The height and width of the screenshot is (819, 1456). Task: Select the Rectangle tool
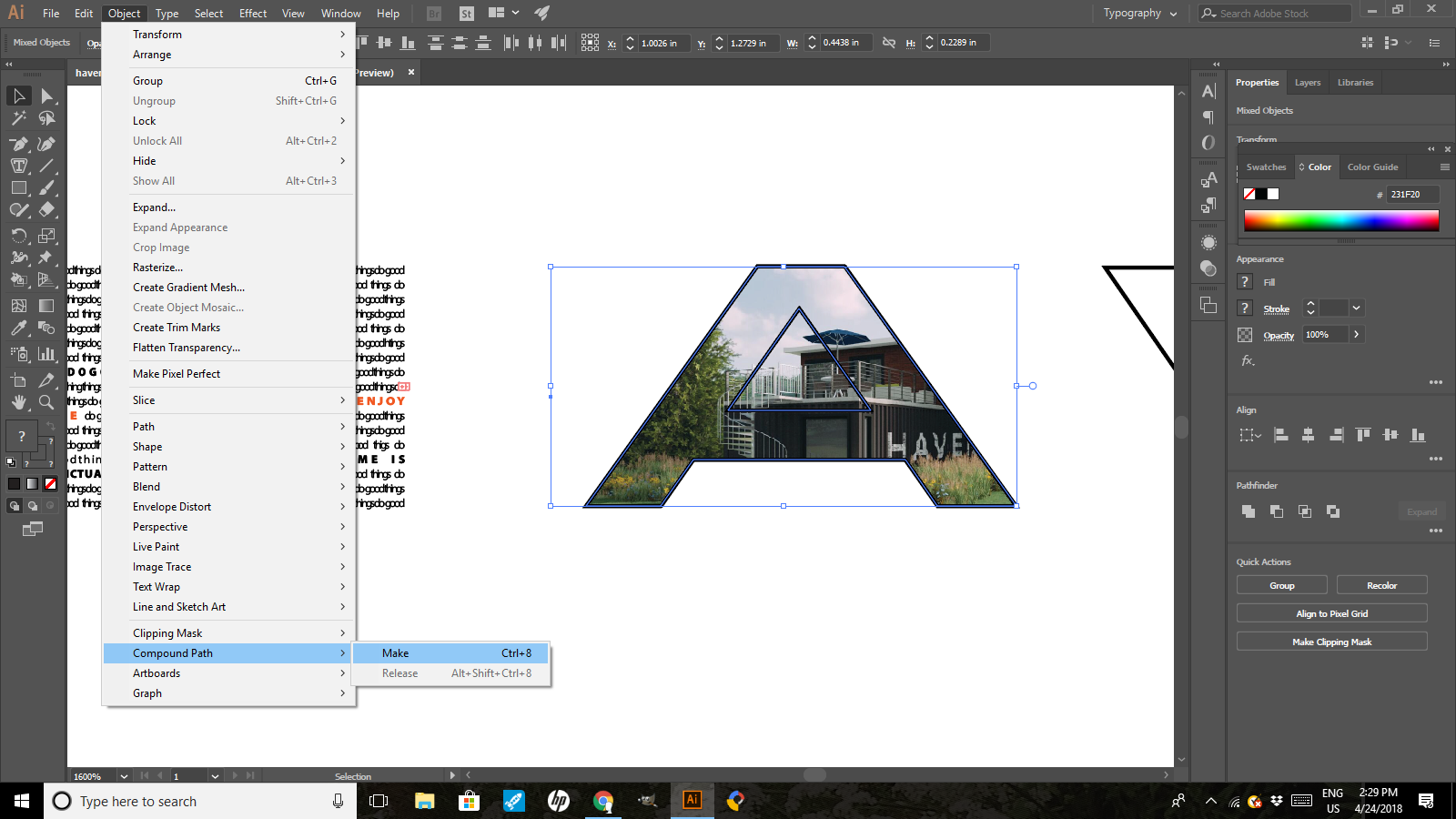[19, 187]
